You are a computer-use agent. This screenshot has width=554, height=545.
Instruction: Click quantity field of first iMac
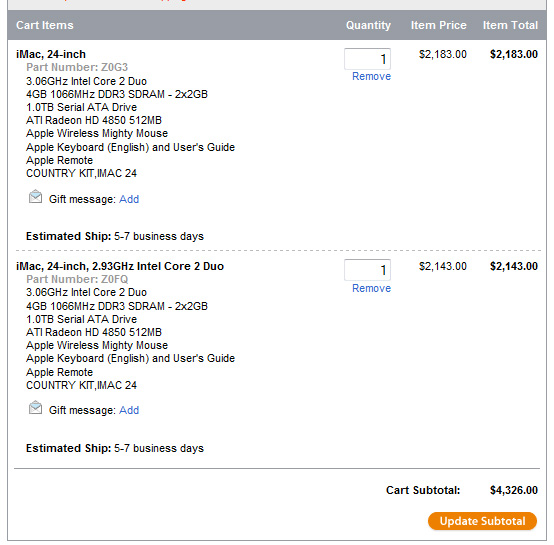coord(367,59)
